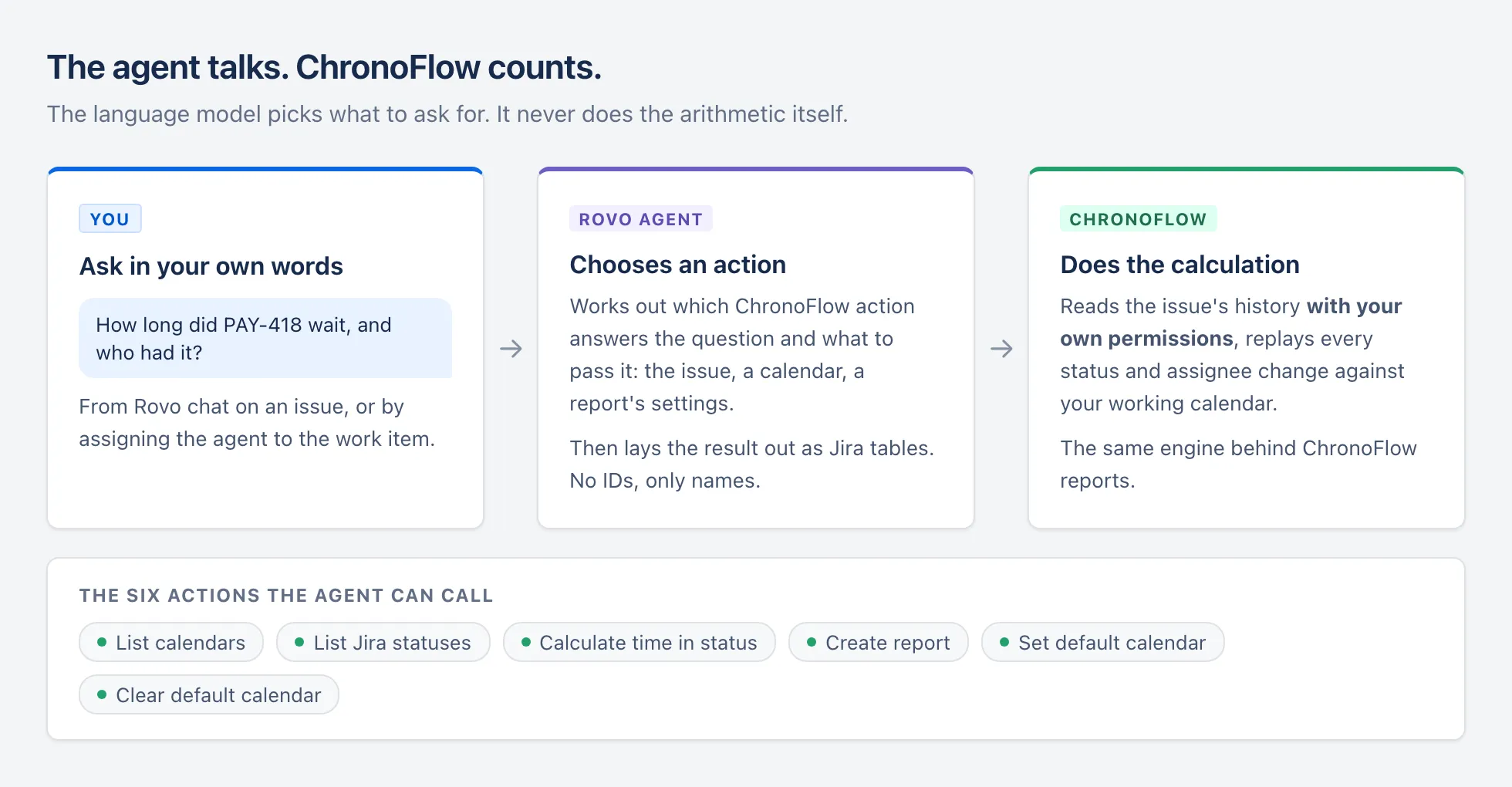Click the CHRONOFLOW badge

[1139, 219]
